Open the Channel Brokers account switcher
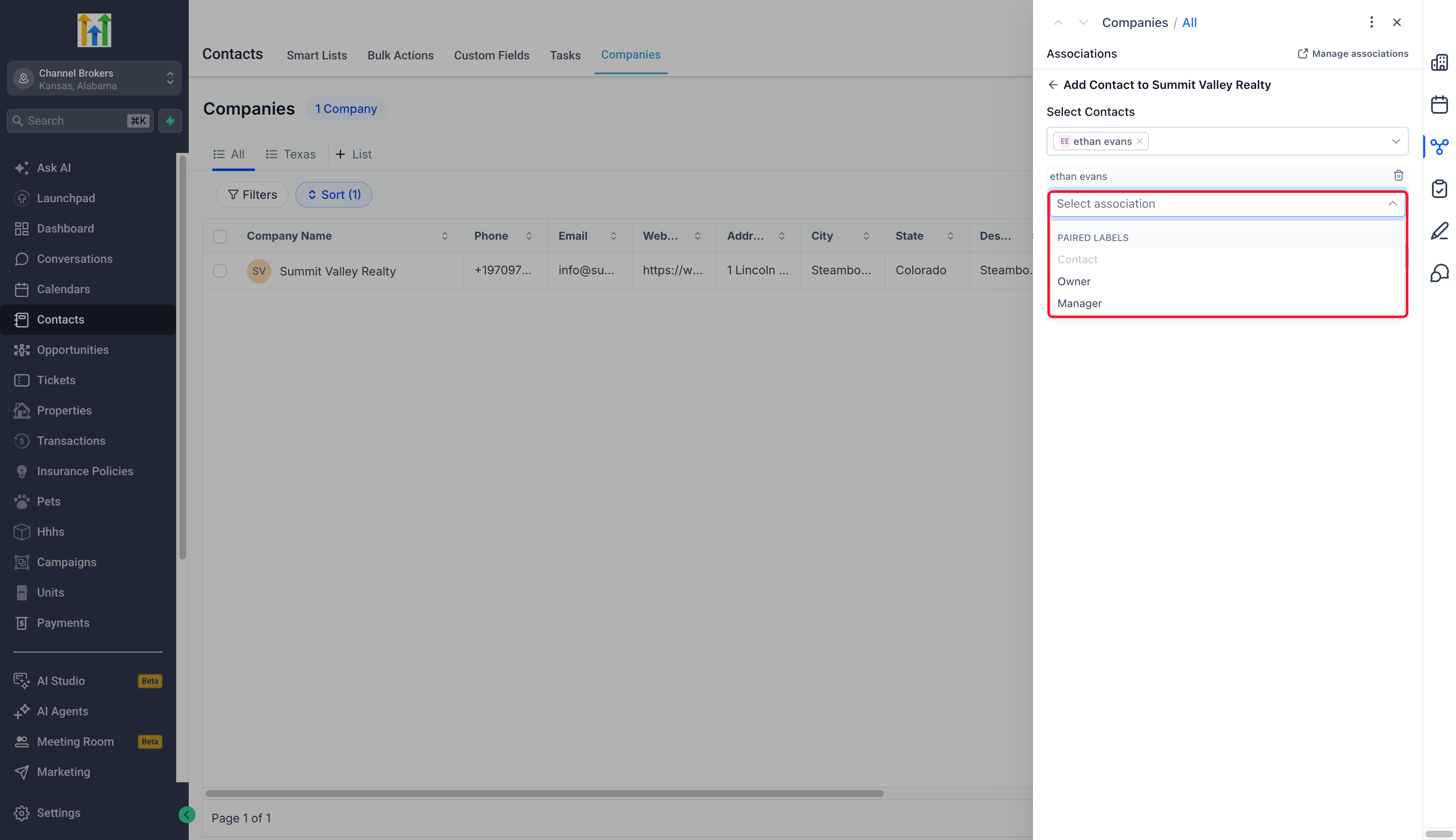1456x840 pixels. (94, 78)
